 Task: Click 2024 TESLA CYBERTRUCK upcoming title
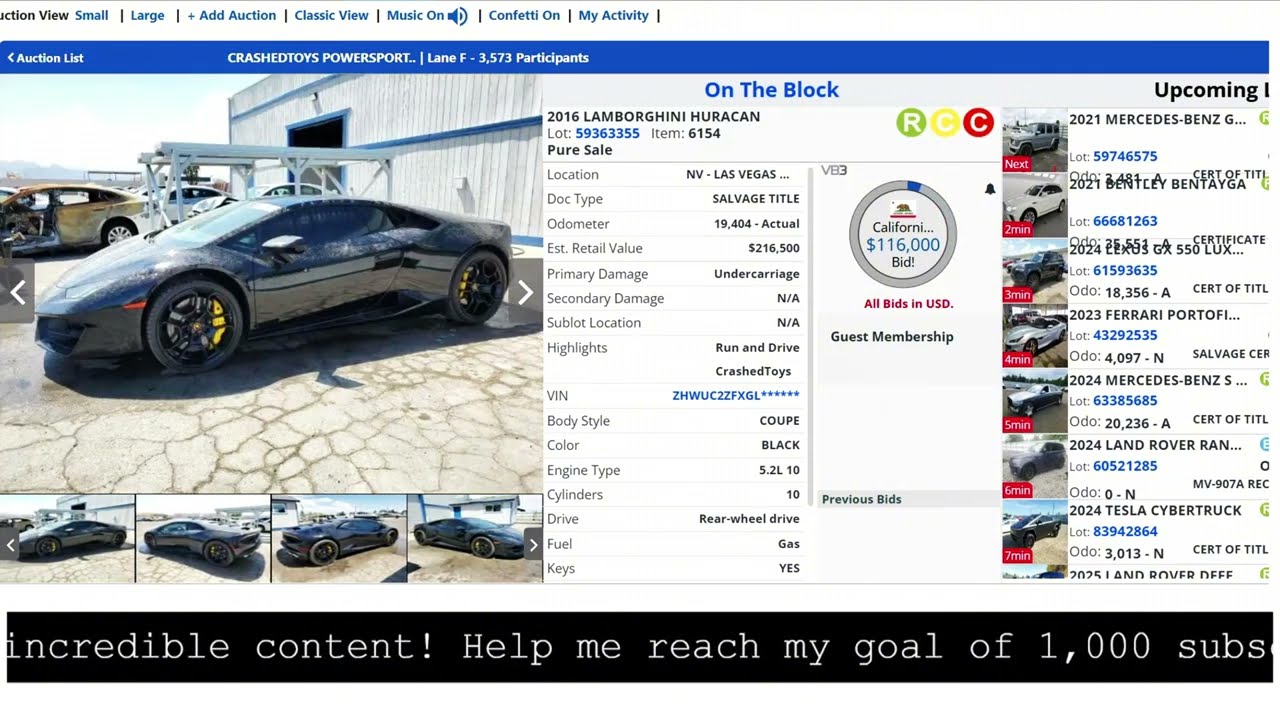(x=1155, y=510)
